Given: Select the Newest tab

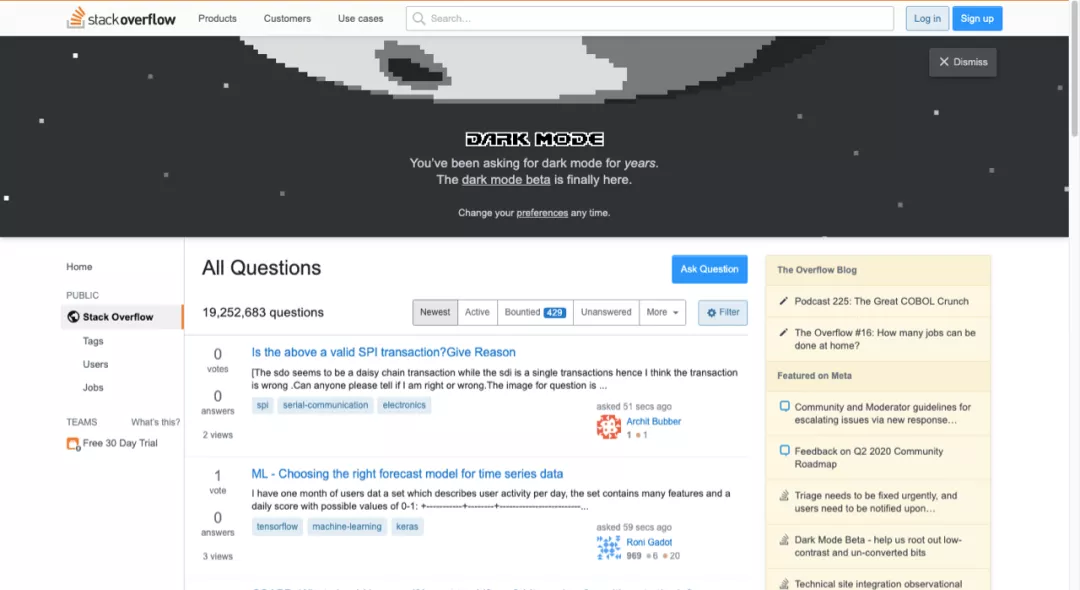Looking at the screenshot, I should [x=435, y=312].
